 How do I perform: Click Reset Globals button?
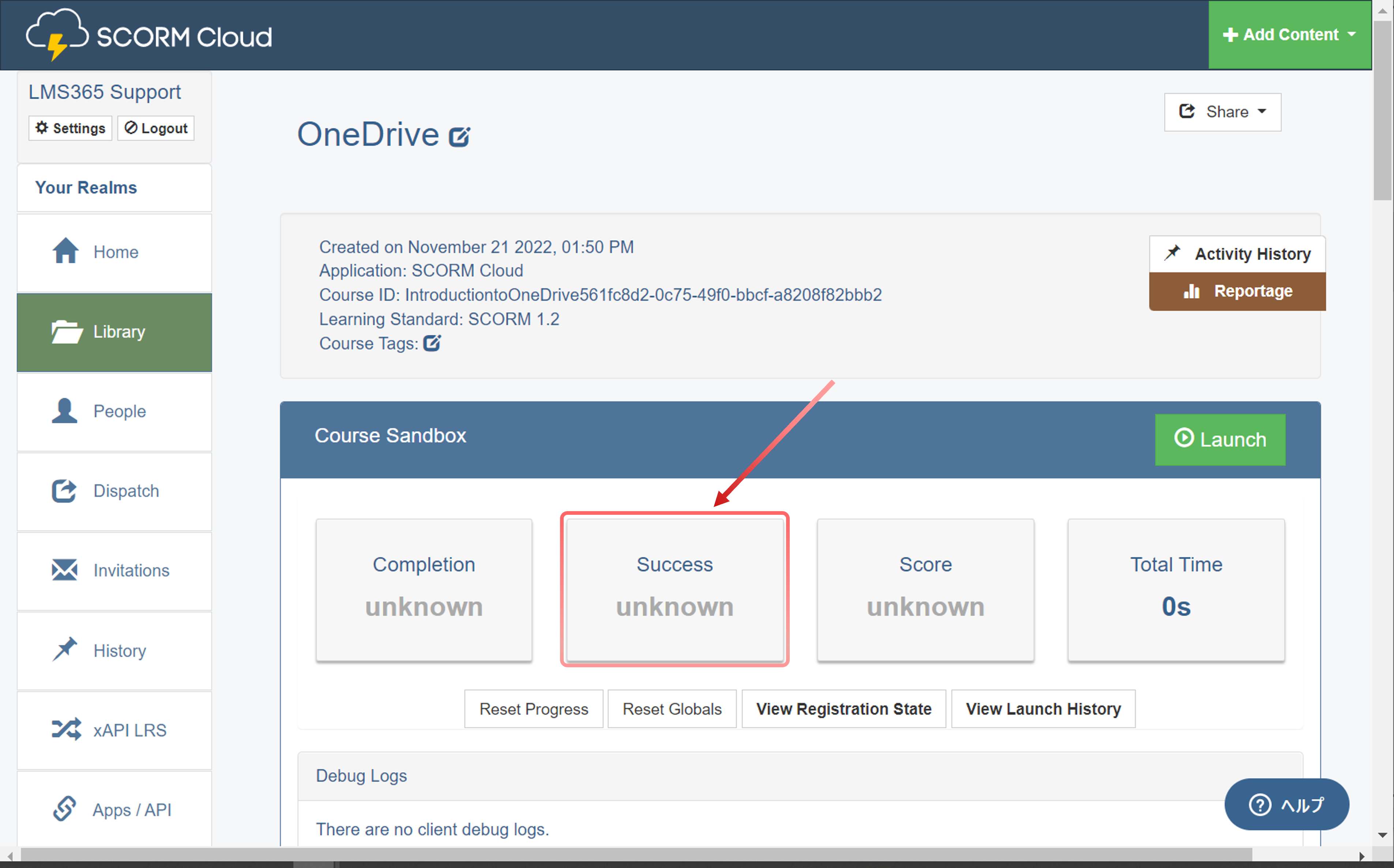coord(672,709)
